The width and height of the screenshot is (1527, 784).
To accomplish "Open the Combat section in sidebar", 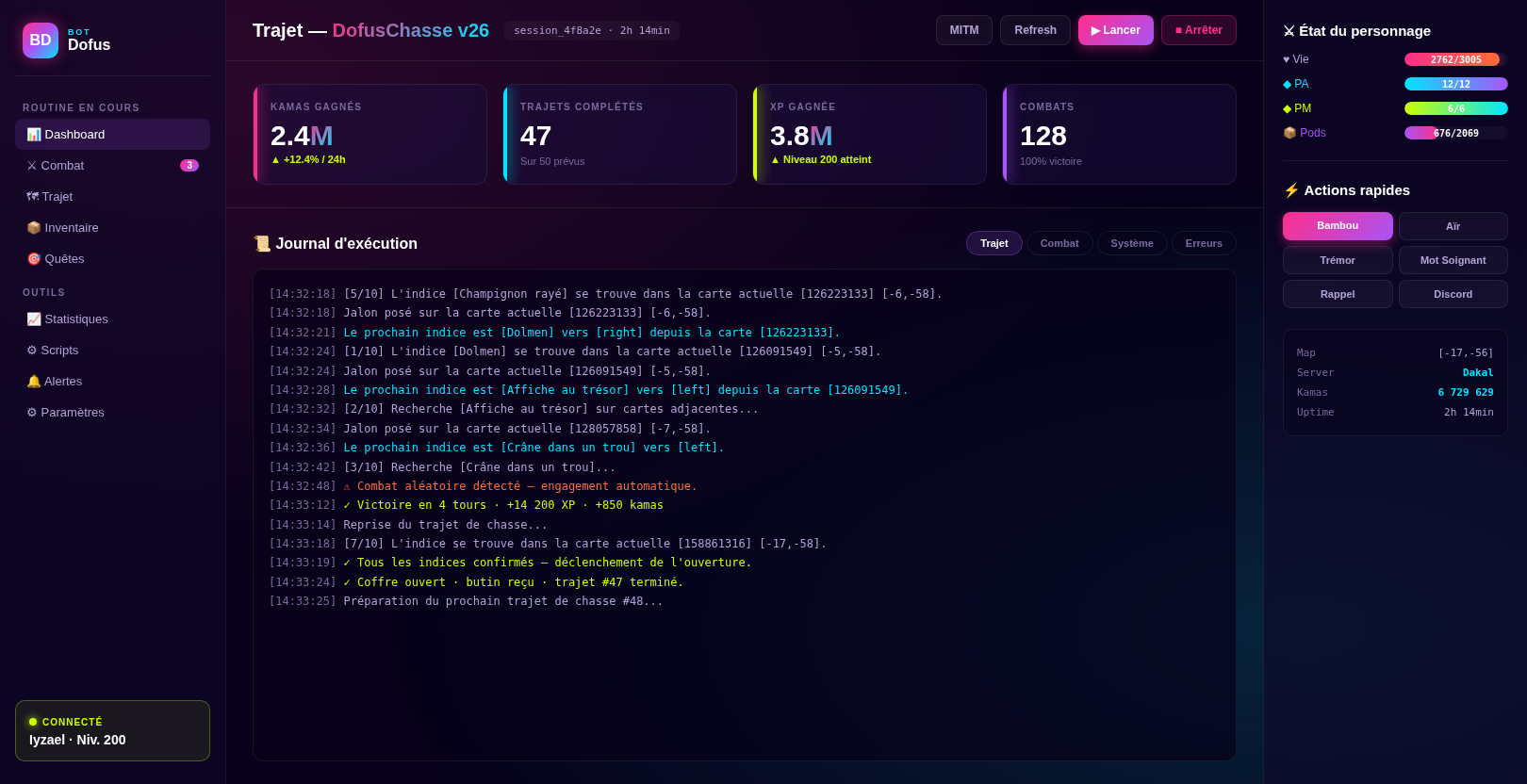I will (x=112, y=165).
